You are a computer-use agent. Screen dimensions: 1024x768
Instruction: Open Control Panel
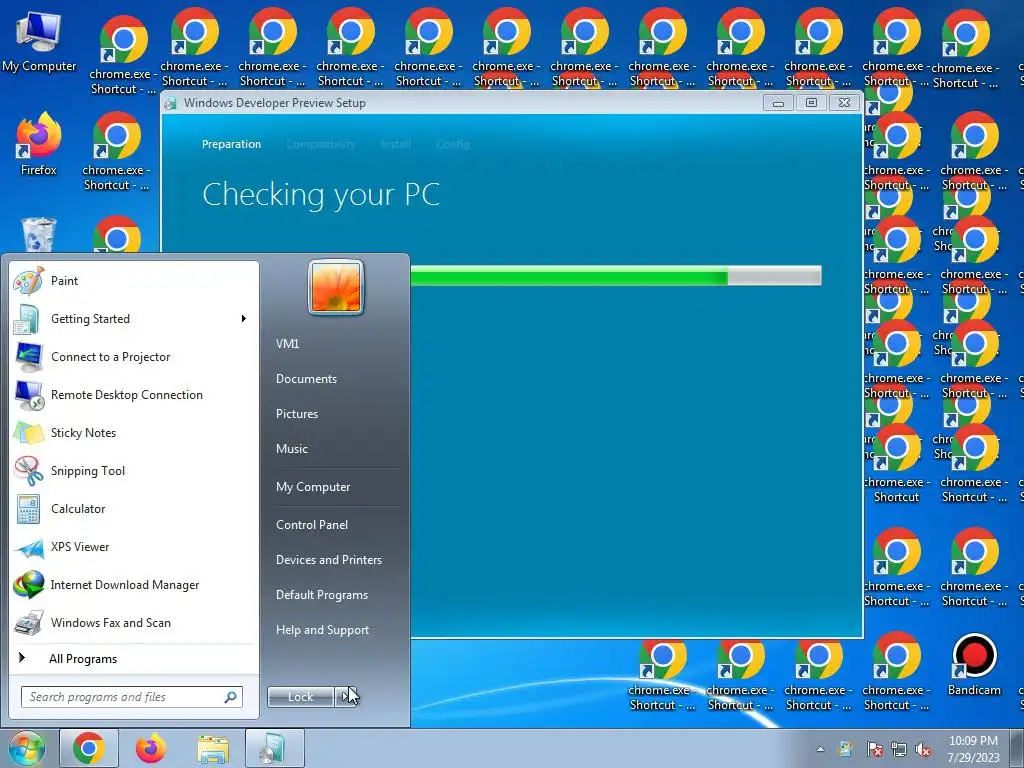tap(312, 524)
